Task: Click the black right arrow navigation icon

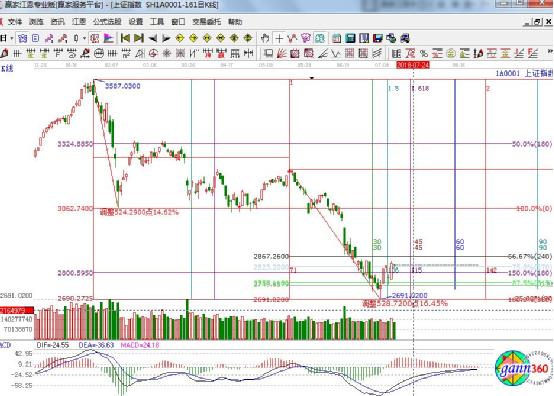Action: click(166, 38)
